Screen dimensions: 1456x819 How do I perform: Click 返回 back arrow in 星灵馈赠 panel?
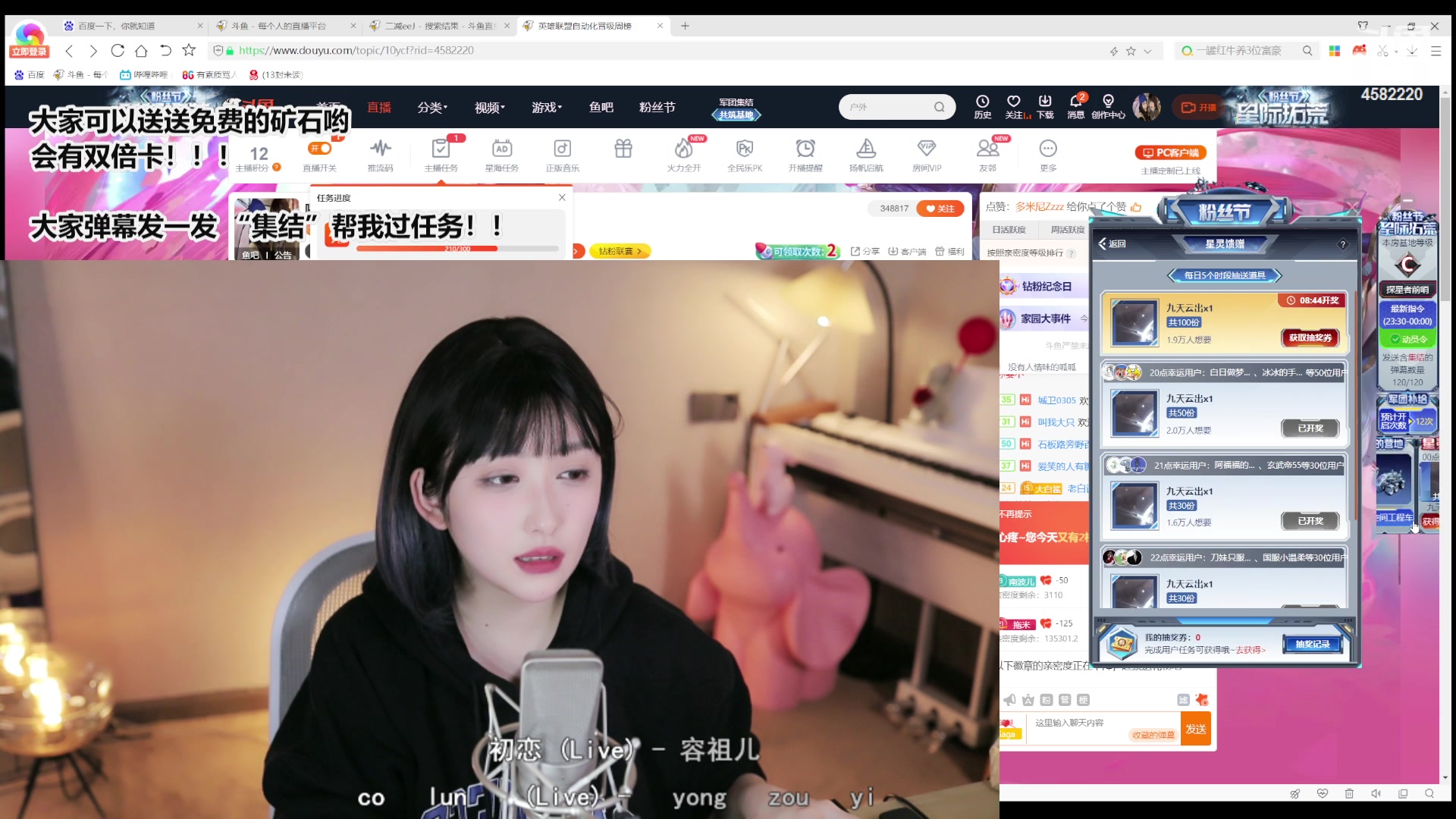[x=1112, y=243]
